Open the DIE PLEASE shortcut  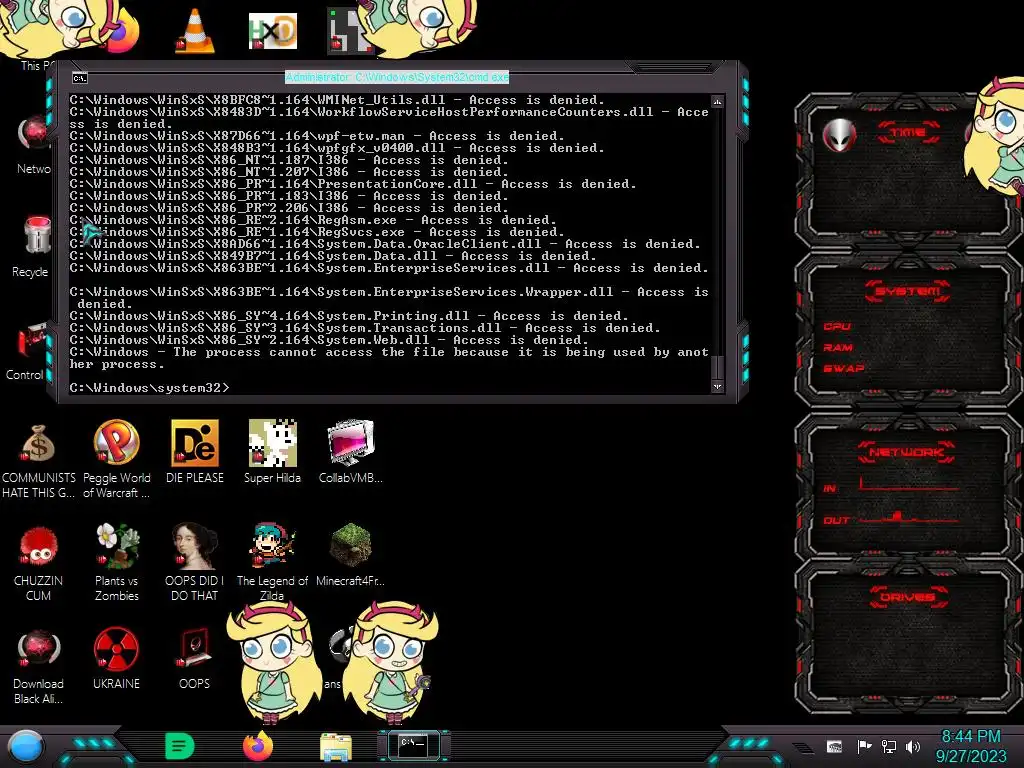click(195, 452)
